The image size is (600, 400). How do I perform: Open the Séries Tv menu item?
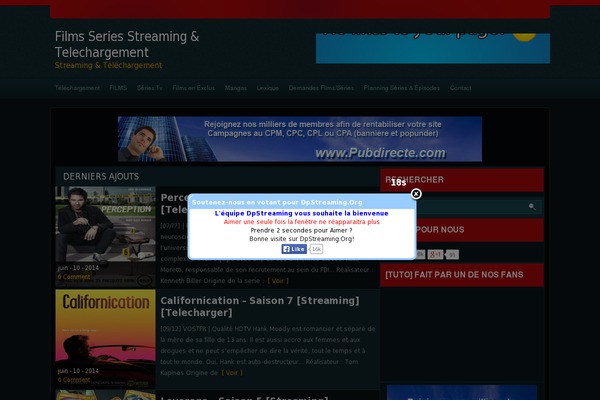click(x=150, y=88)
